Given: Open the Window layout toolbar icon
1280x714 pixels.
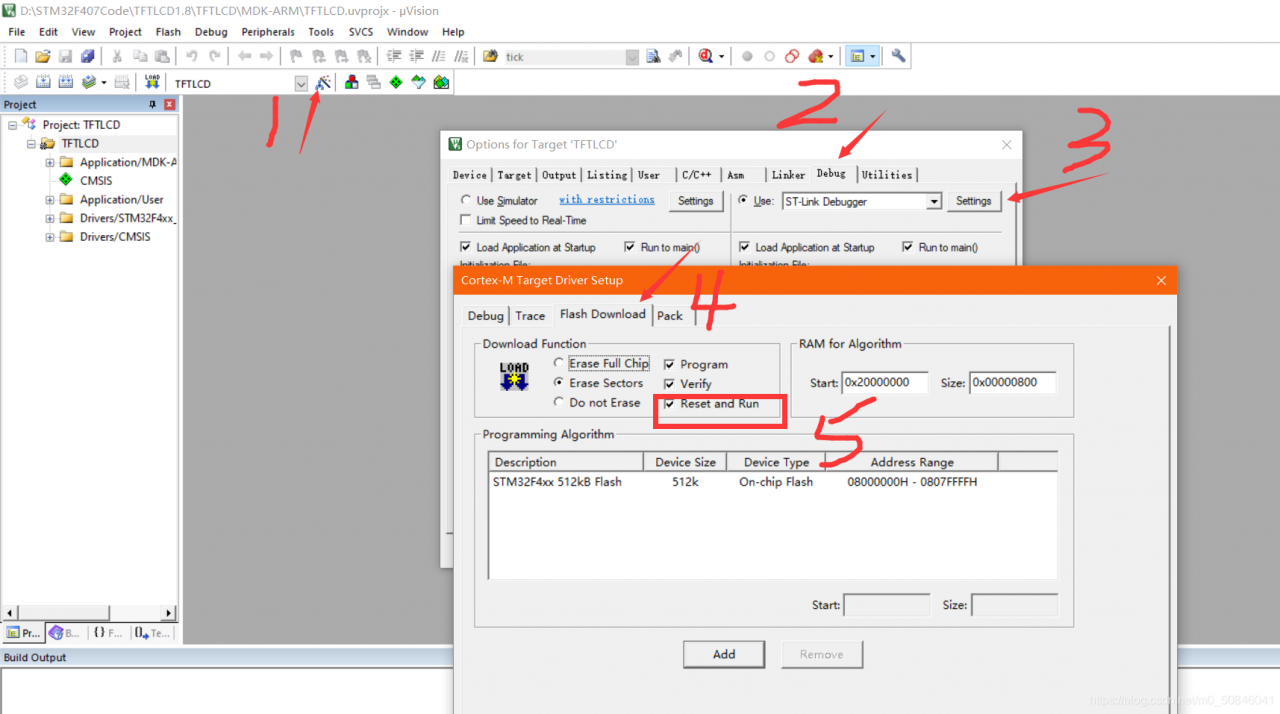Looking at the screenshot, I should point(857,56).
